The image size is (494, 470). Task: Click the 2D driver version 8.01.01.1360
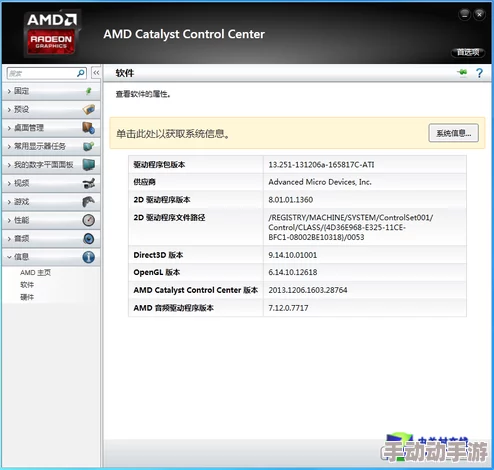click(291, 200)
